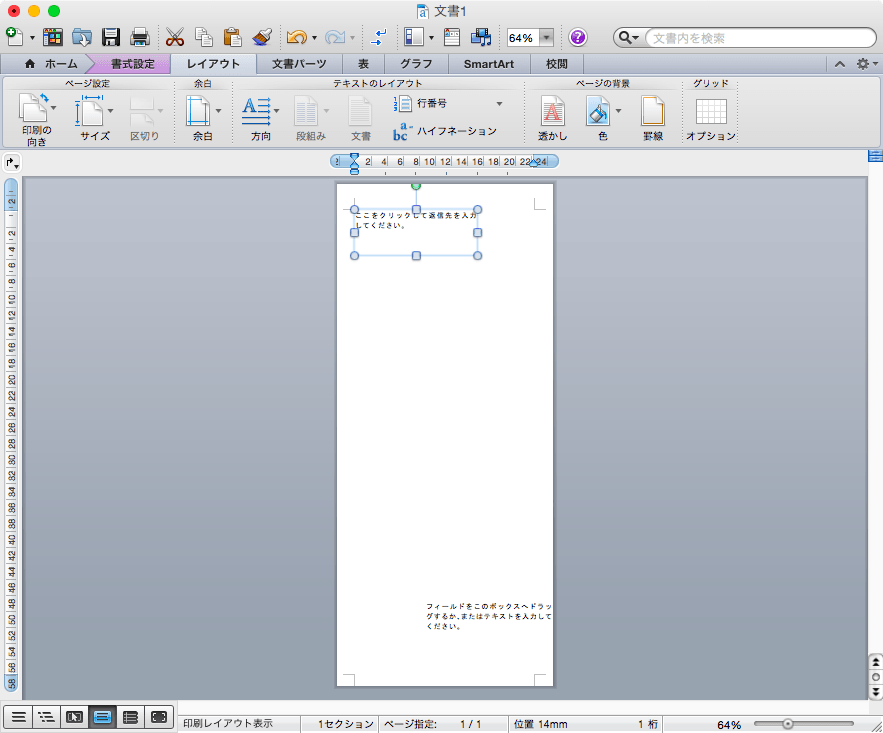Toggle display of formatting marks icon

[380, 37]
